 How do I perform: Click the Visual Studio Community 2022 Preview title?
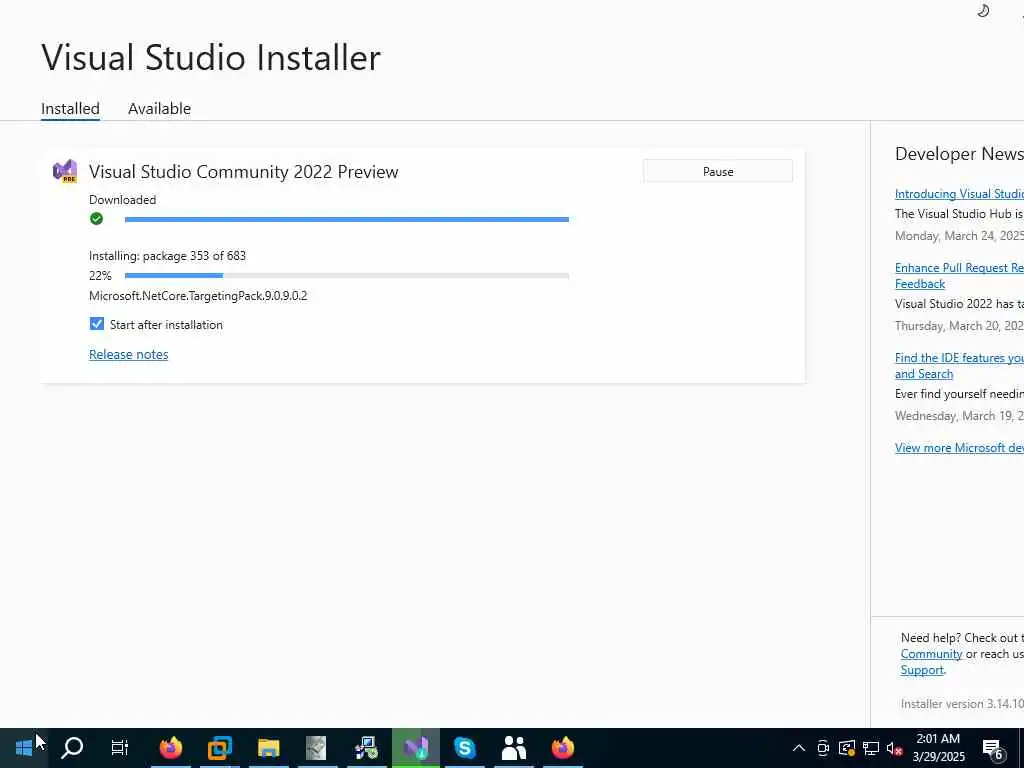pyautogui.click(x=244, y=172)
